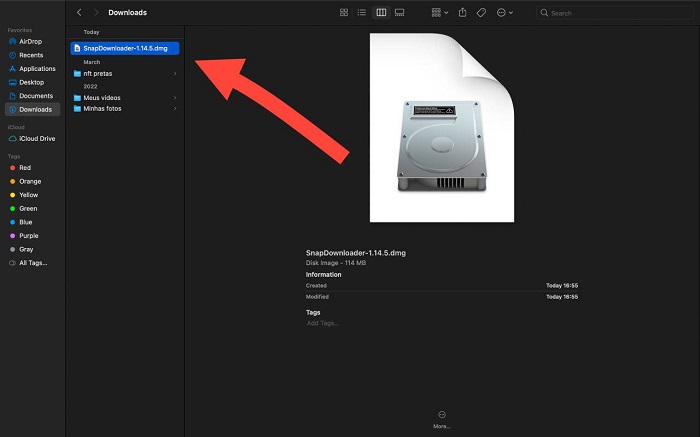
Task: Select the Blue tag
Action: (26, 222)
